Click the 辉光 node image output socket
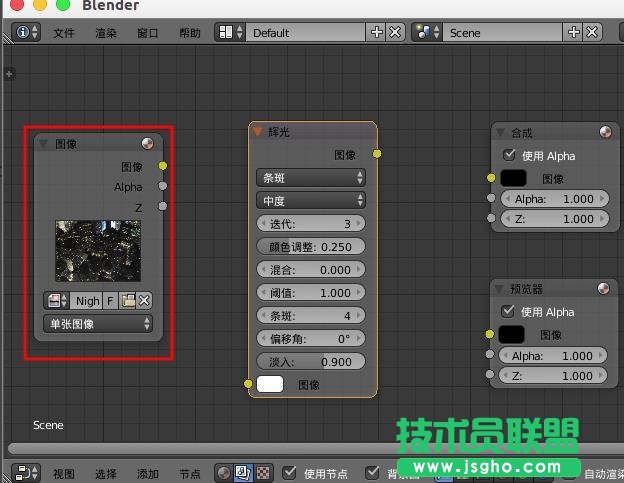Screen dimensions: 624x483 coord(377,154)
